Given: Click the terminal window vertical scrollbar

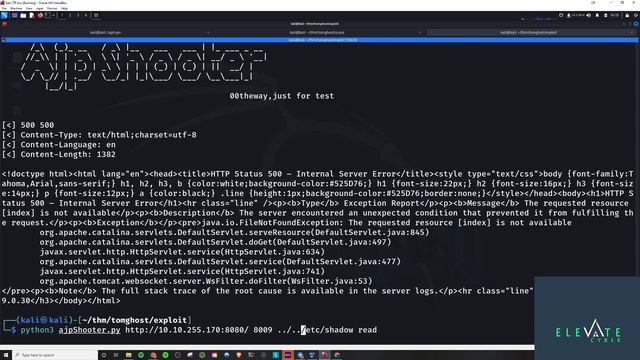Looking at the screenshot, I should point(638,159).
